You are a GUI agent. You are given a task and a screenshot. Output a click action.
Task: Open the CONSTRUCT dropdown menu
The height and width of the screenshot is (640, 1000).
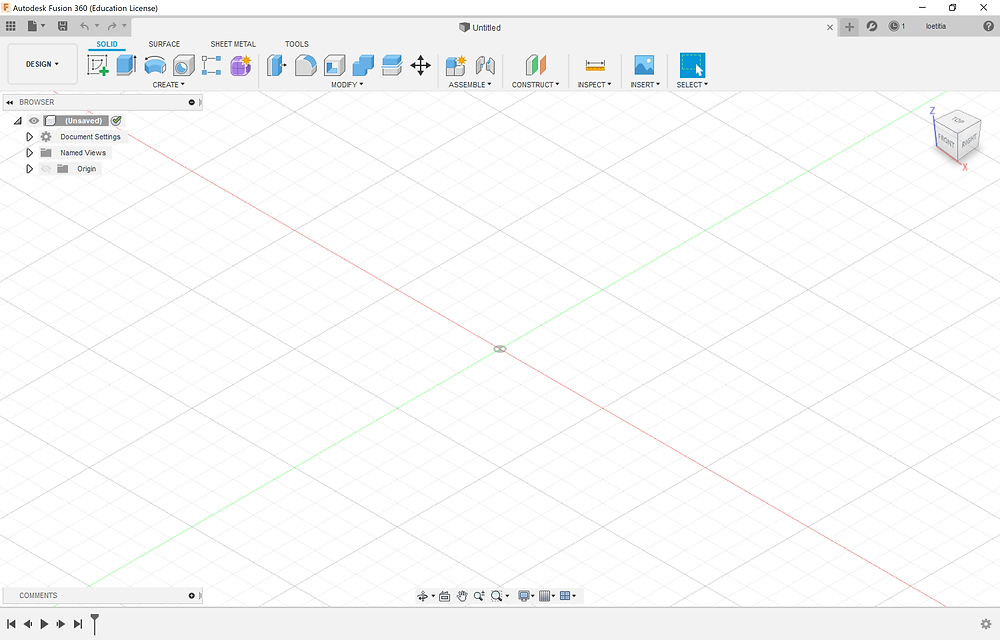[536, 85]
